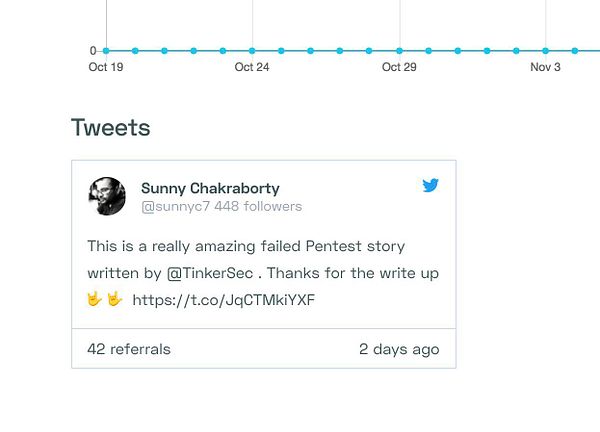Open the https://t.co/JqCTMkiYXF link

click(223, 300)
